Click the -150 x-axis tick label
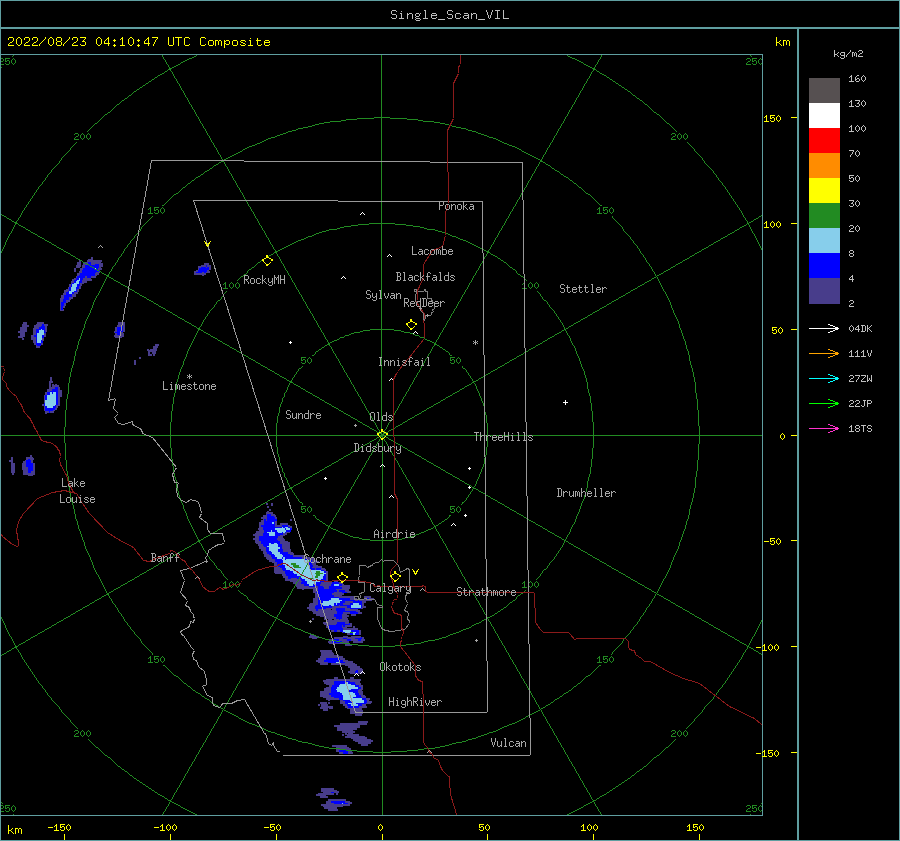 pyautogui.click(x=59, y=827)
